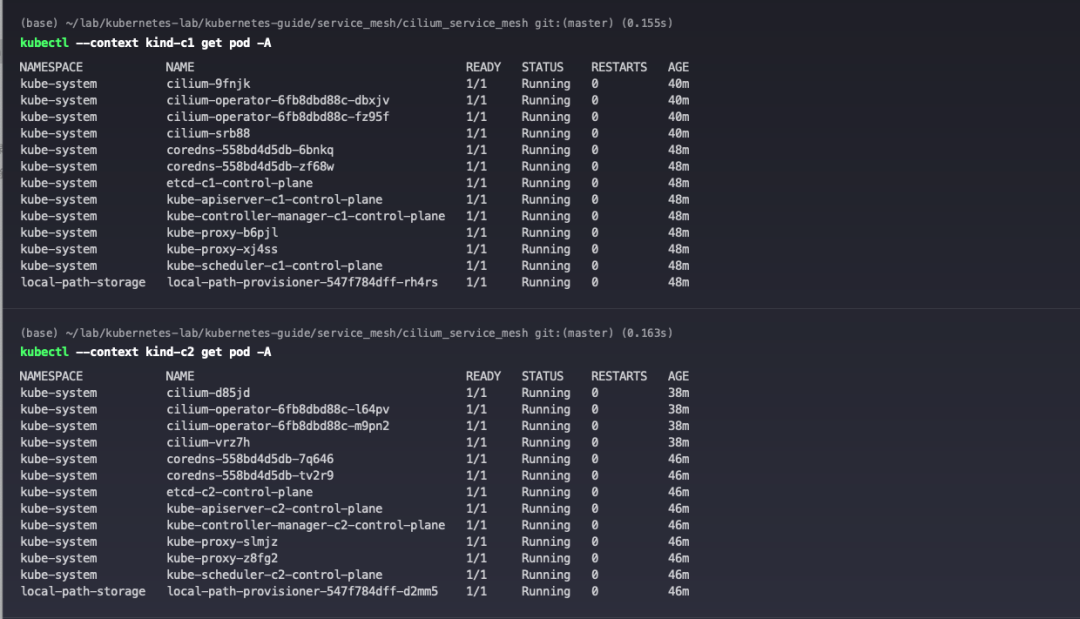Click Running status of etcd-c2-control-plane
The image size is (1080, 619).
pos(546,492)
